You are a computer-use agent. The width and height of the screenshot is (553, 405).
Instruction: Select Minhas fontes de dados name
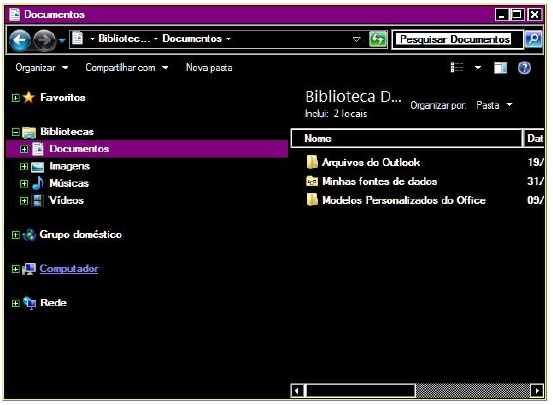click(379, 182)
